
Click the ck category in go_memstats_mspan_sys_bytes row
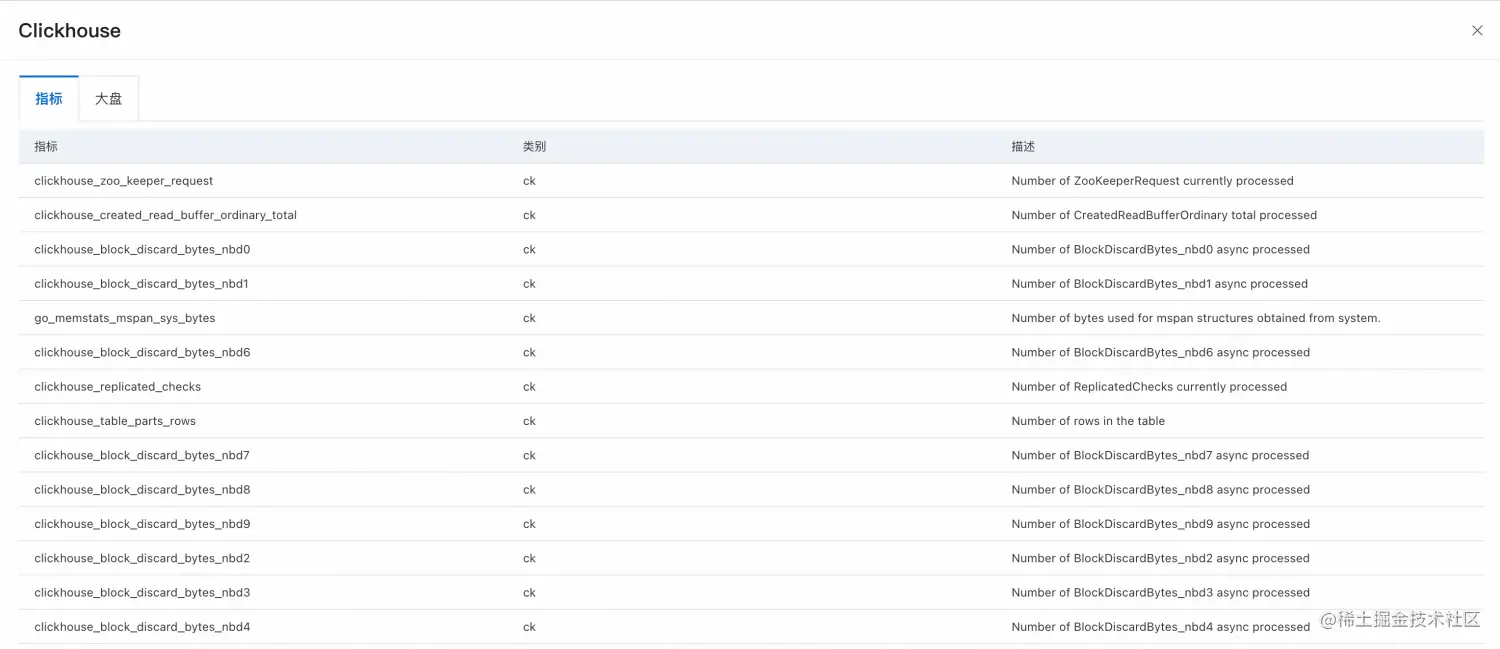(529, 318)
